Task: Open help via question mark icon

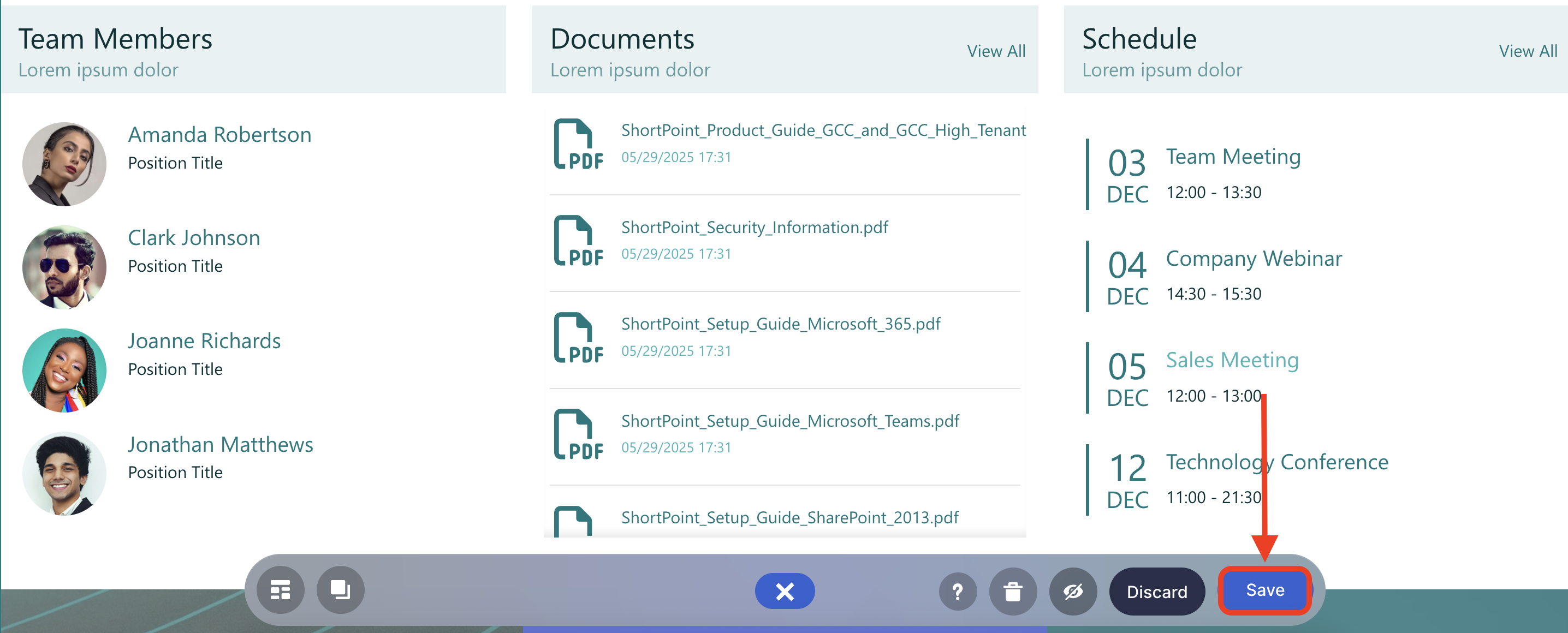Action: [957, 591]
